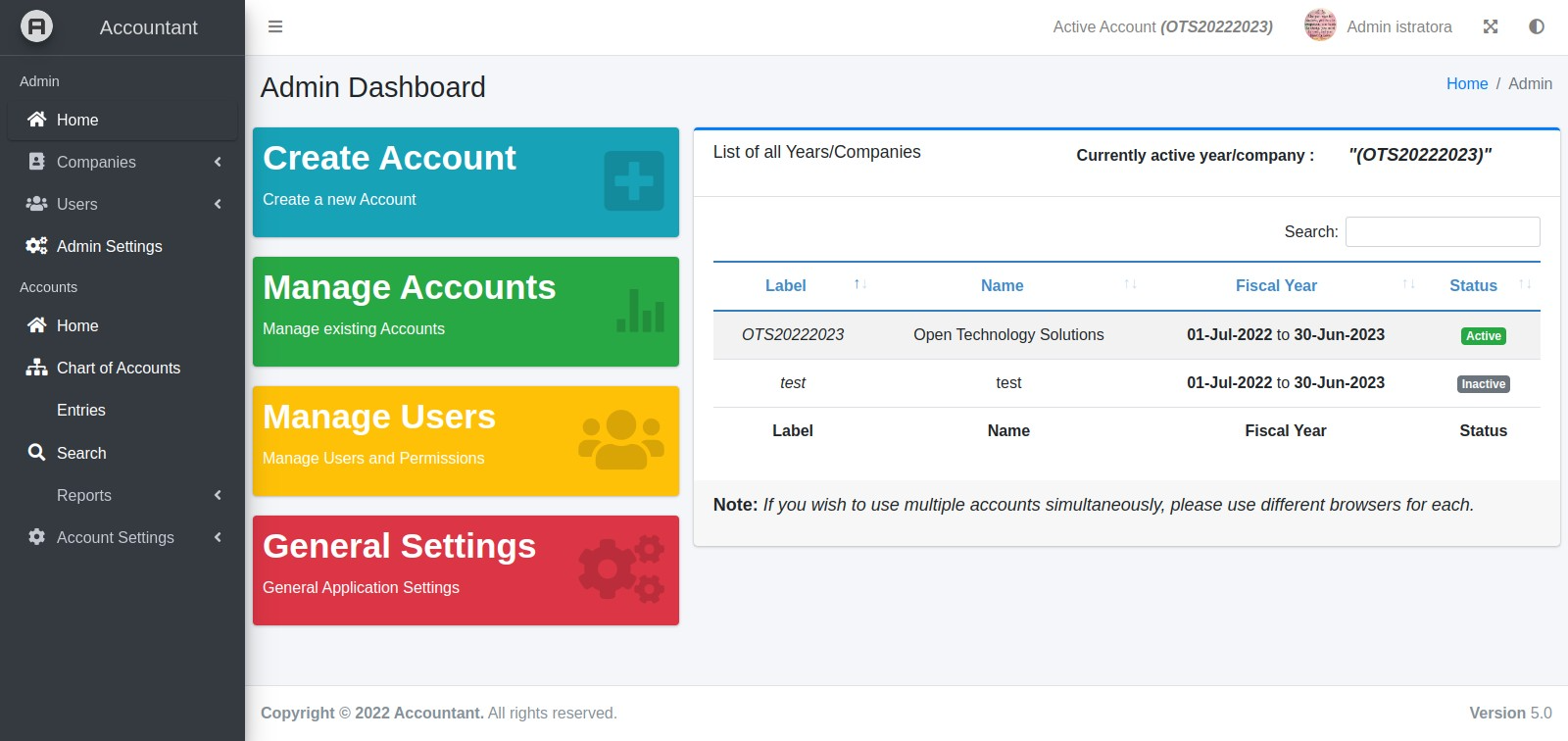Toggle dark mode contrast icon
The height and width of the screenshot is (741, 1568).
pyautogui.click(x=1537, y=26)
